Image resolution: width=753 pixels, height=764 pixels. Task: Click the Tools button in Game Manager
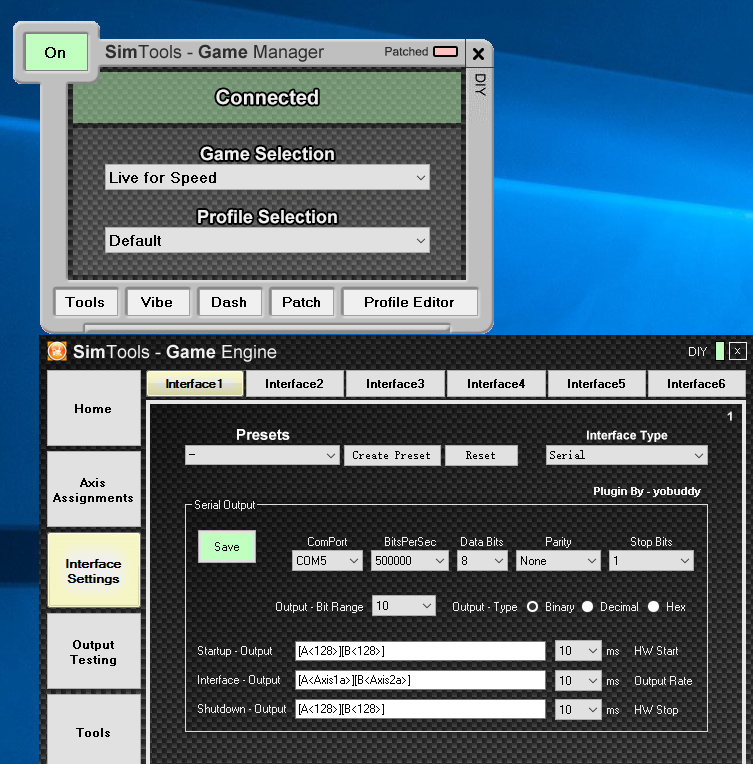pyautogui.click(x=85, y=302)
